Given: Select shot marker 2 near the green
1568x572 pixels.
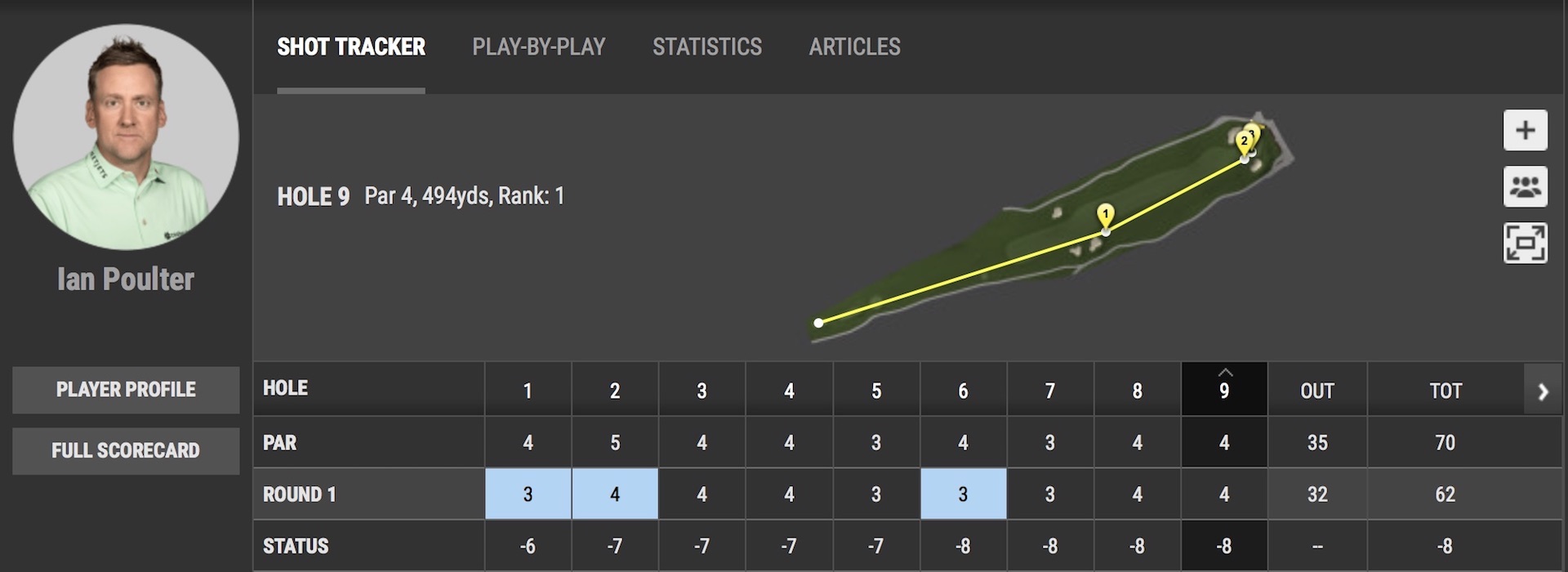Looking at the screenshot, I should pos(1244,141).
